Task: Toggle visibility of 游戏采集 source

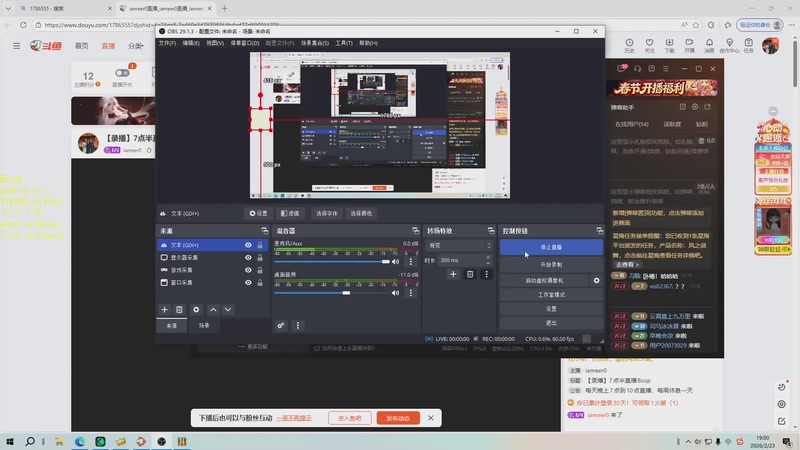Action: coord(248,270)
